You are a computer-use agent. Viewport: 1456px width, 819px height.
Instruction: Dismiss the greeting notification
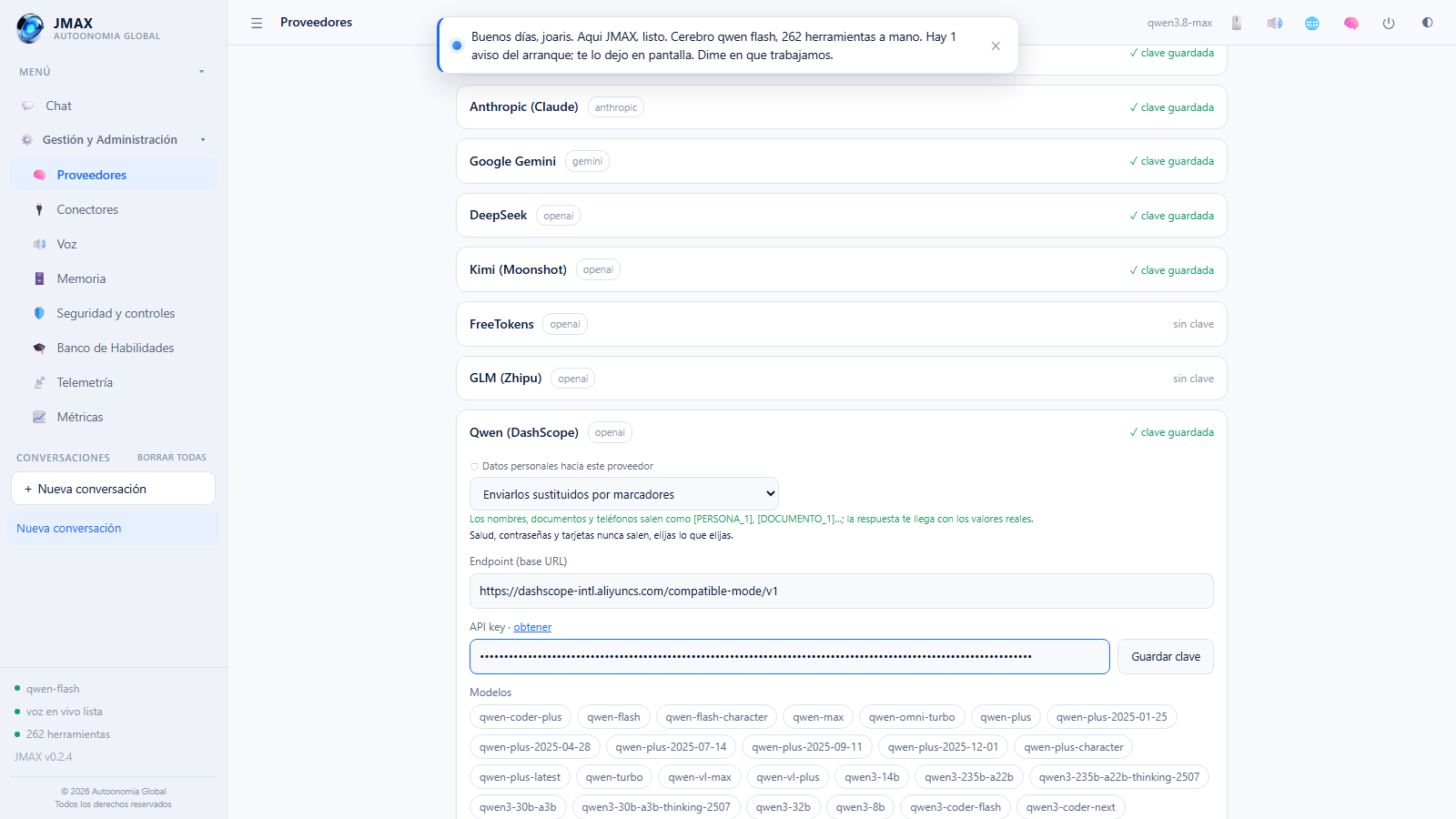996,45
